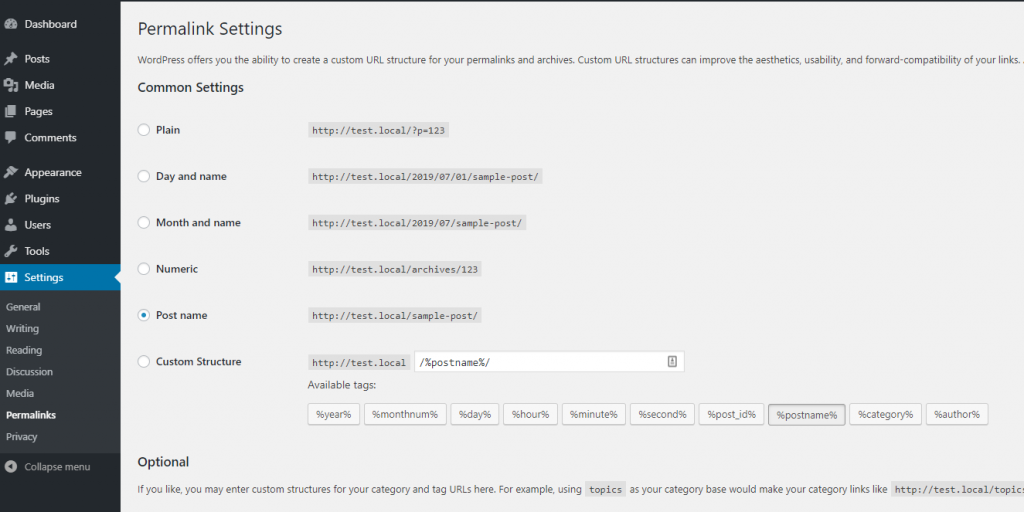
Task: Click Collapse menu label text
Action: pos(57,467)
